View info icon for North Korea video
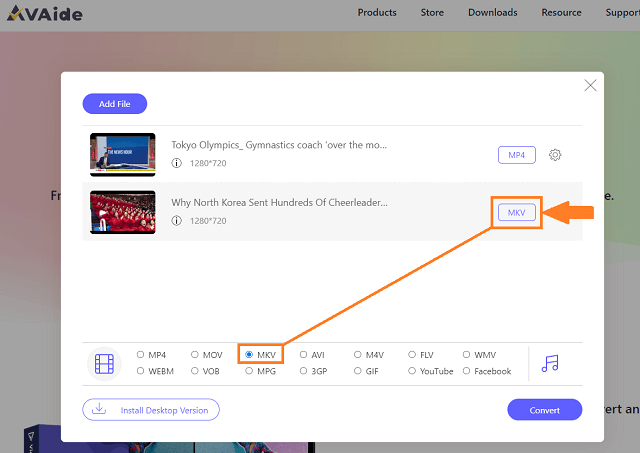 click(176, 221)
